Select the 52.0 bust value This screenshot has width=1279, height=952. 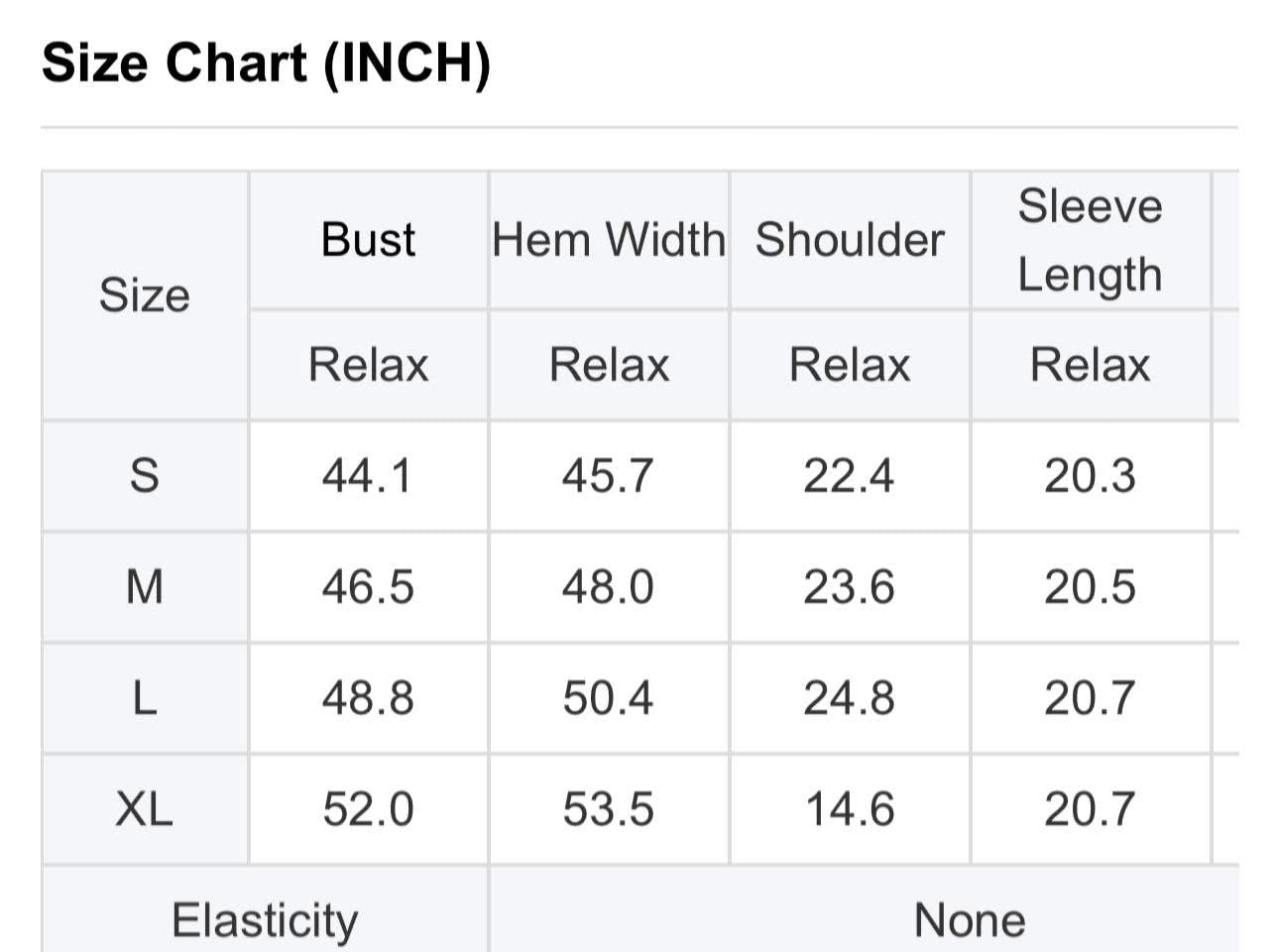tap(368, 809)
